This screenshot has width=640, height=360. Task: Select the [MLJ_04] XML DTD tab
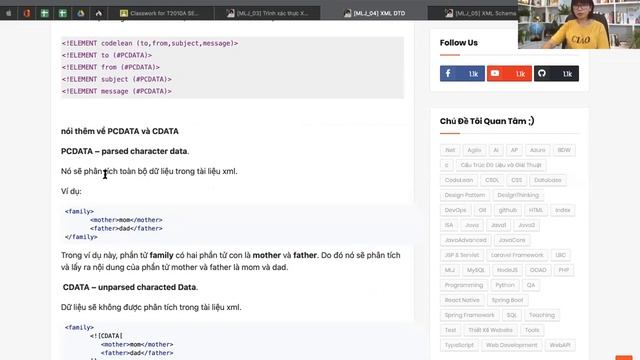374,13
